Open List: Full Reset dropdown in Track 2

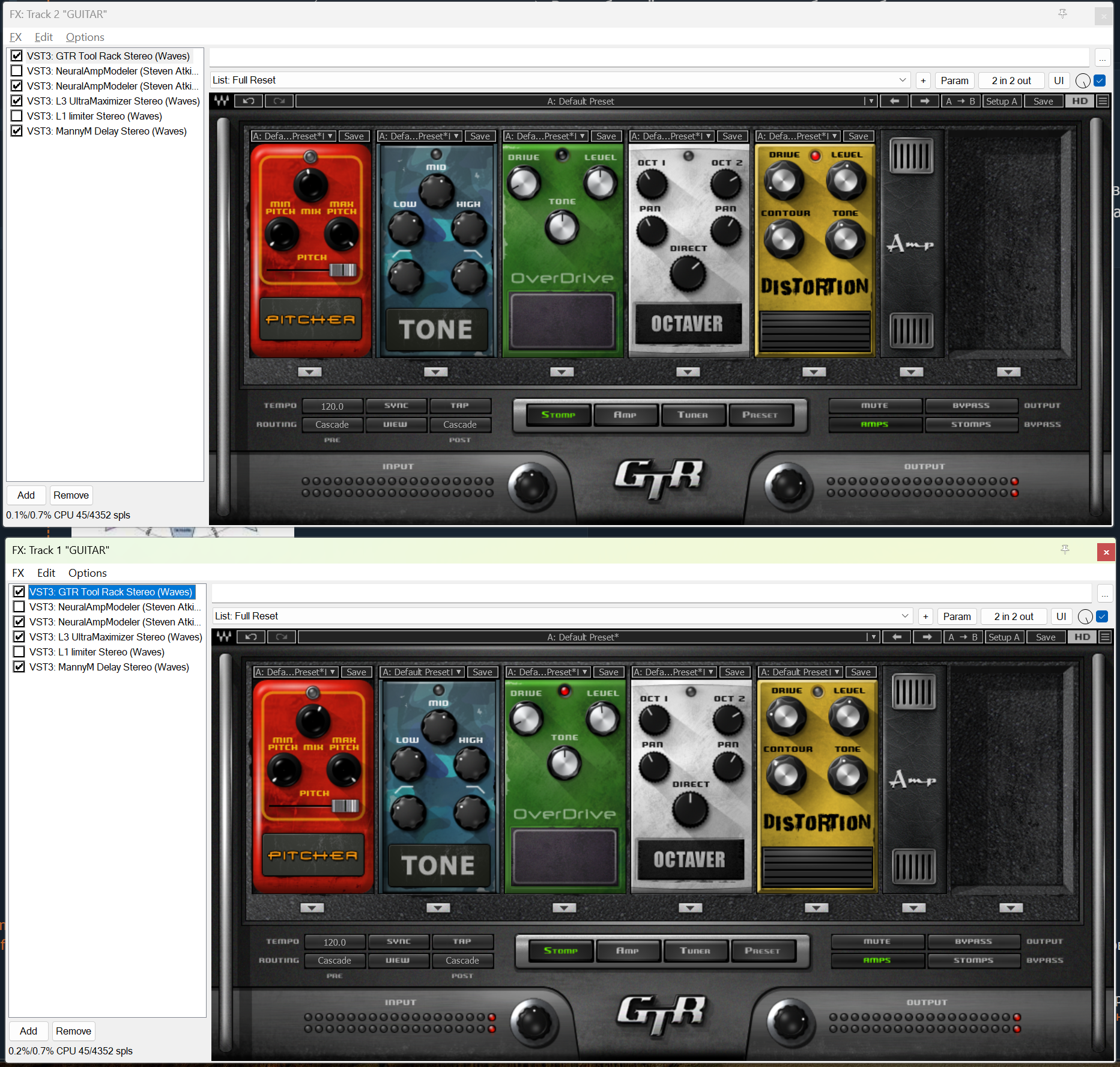(560, 81)
